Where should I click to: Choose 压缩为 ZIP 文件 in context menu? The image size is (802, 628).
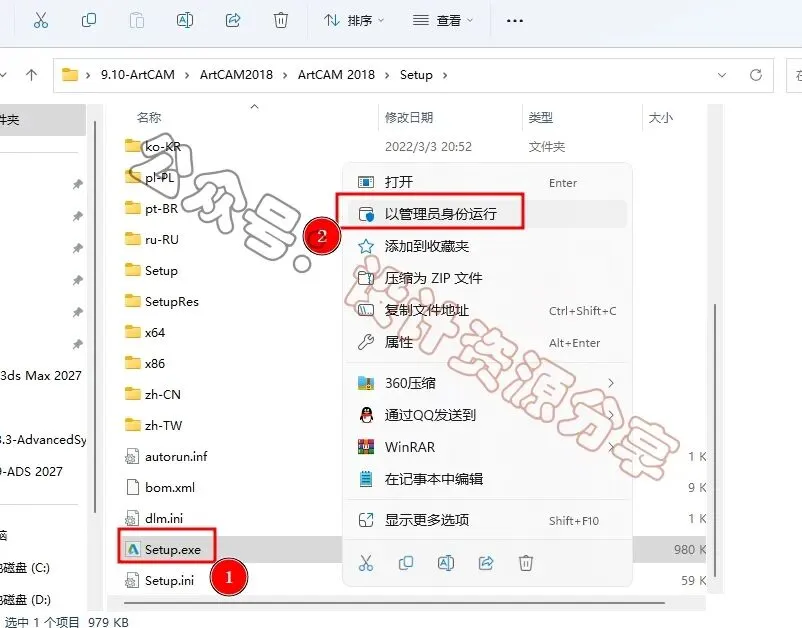coord(487,278)
